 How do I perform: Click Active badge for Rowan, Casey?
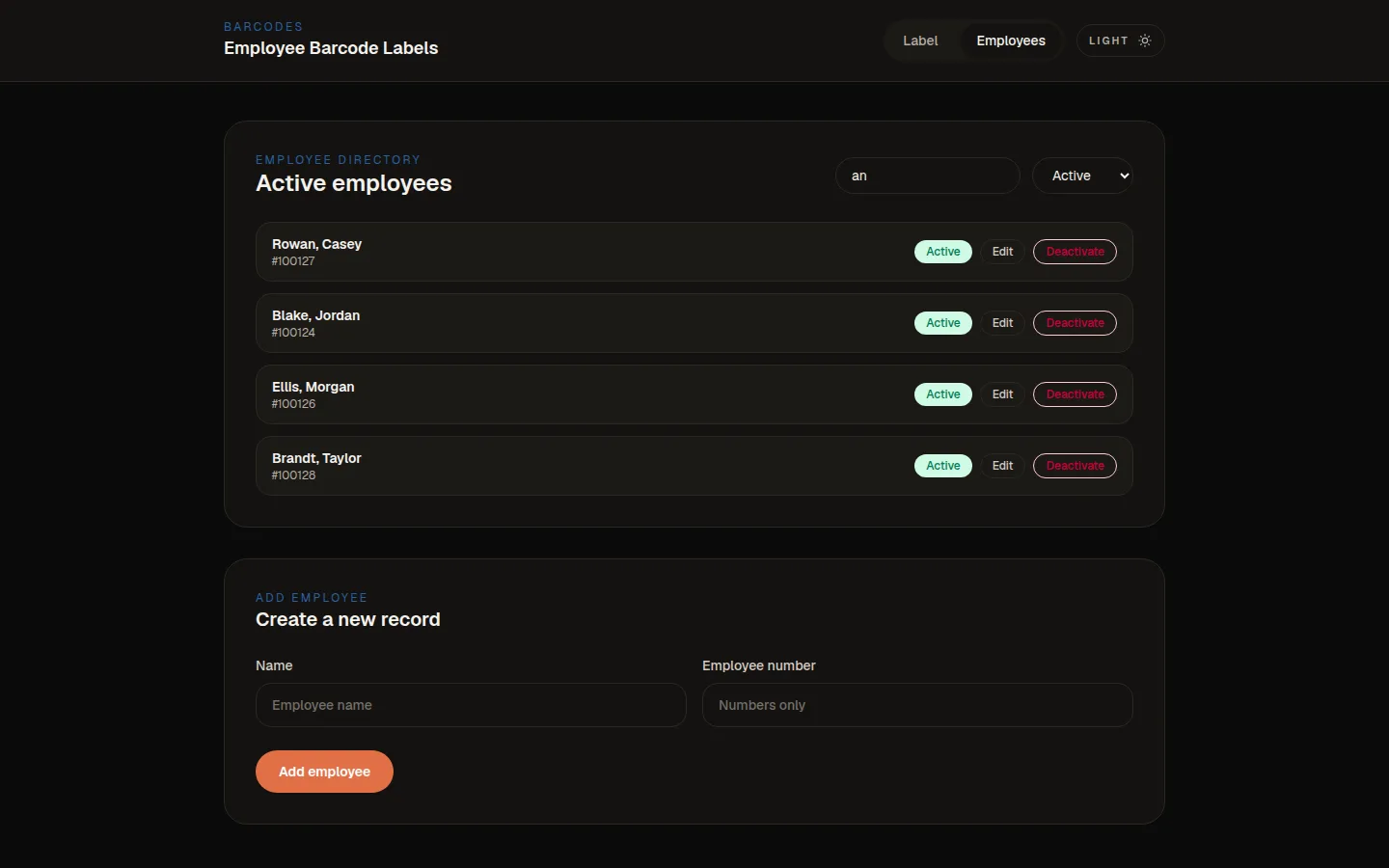[943, 252]
